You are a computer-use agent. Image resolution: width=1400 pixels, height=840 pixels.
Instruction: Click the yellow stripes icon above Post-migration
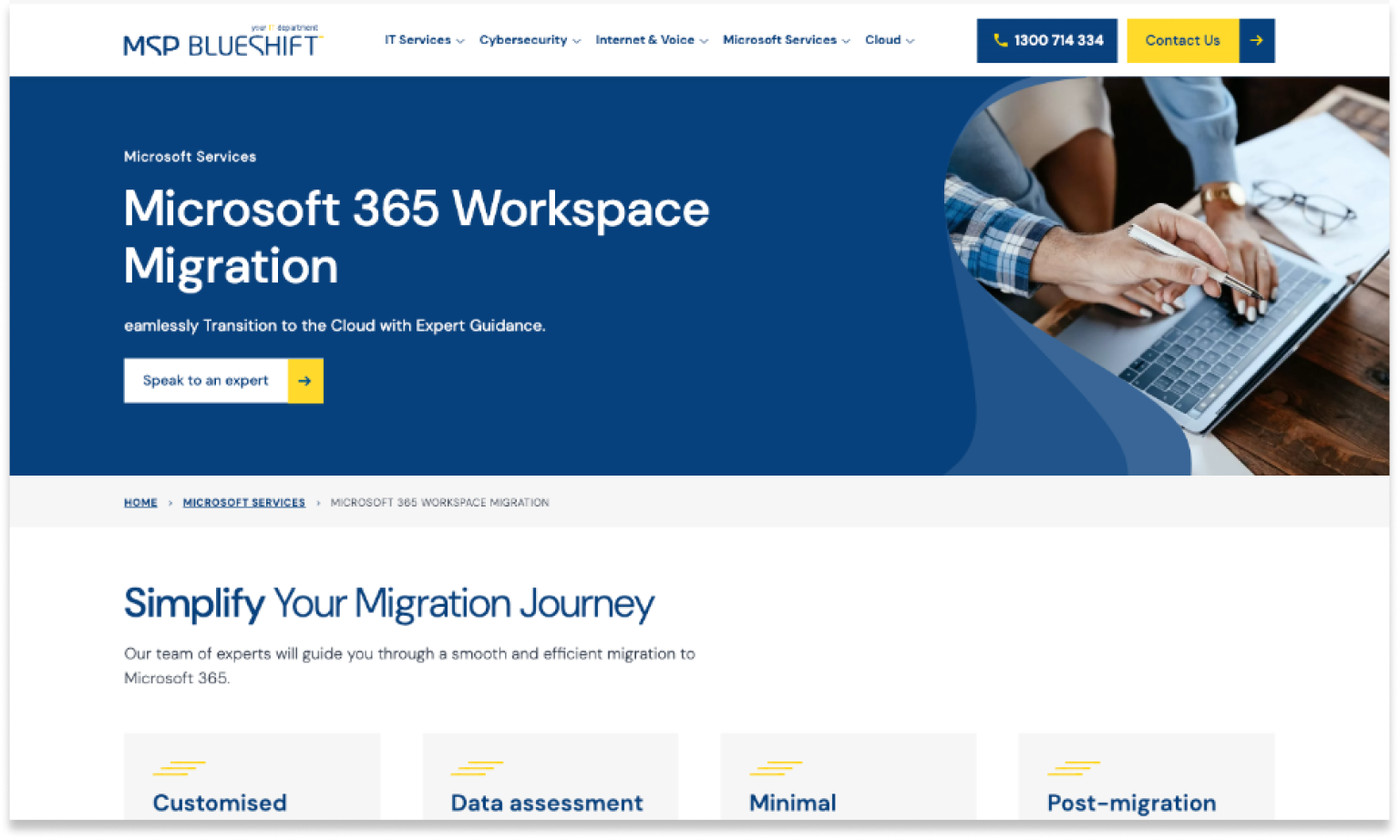tap(1073, 769)
